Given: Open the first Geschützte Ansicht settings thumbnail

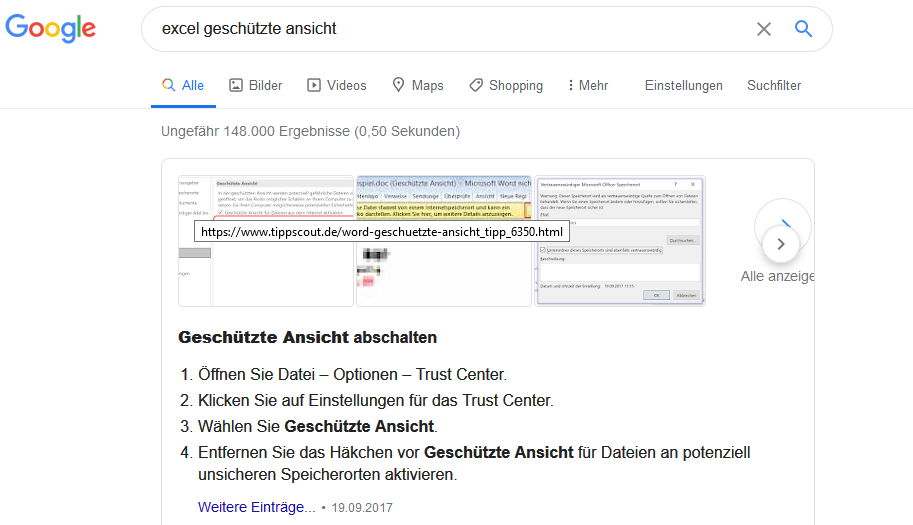Looking at the screenshot, I should pyautogui.click(x=266, y=241).
